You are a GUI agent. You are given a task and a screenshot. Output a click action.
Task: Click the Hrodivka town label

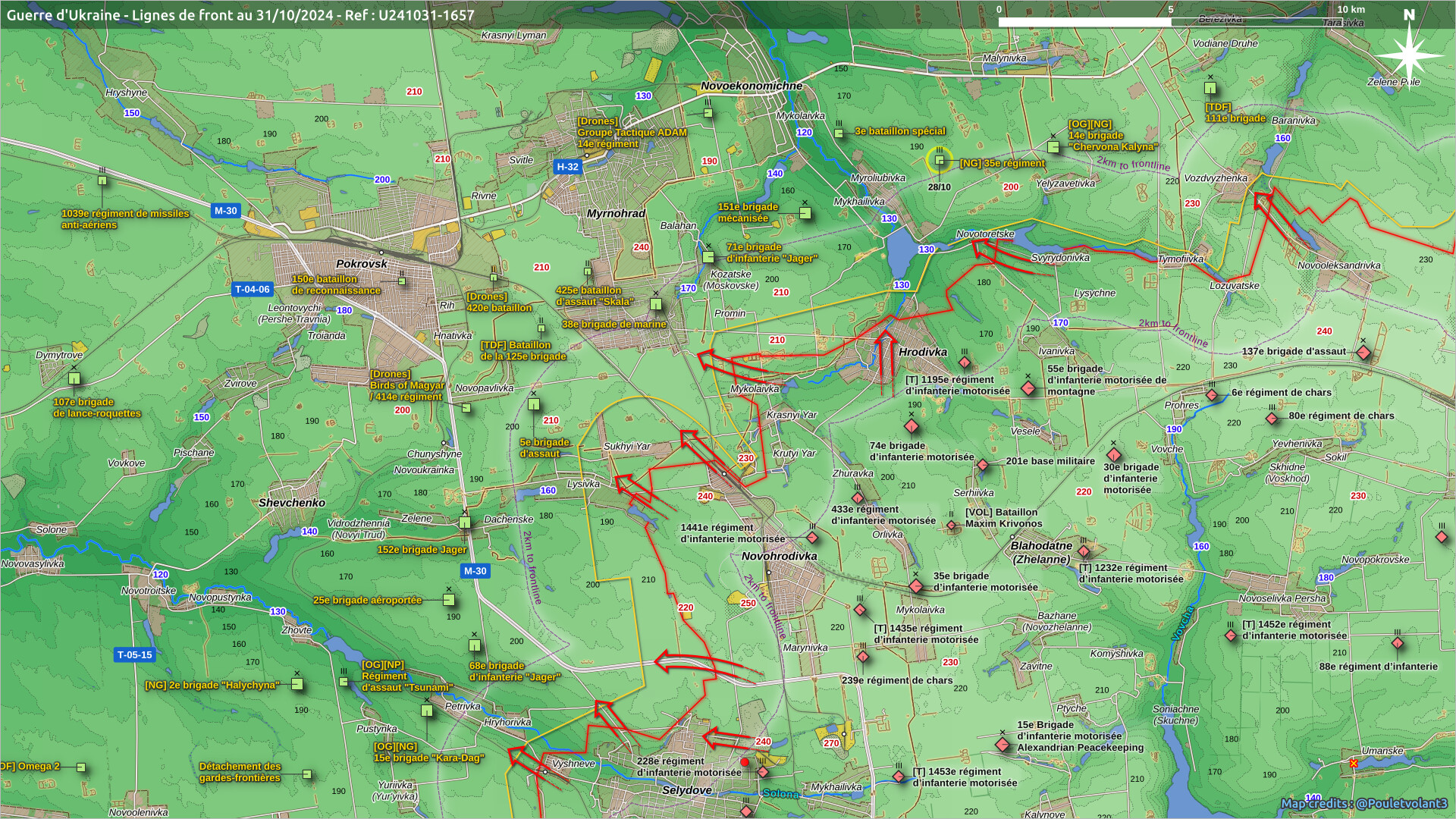coord(923,352)
